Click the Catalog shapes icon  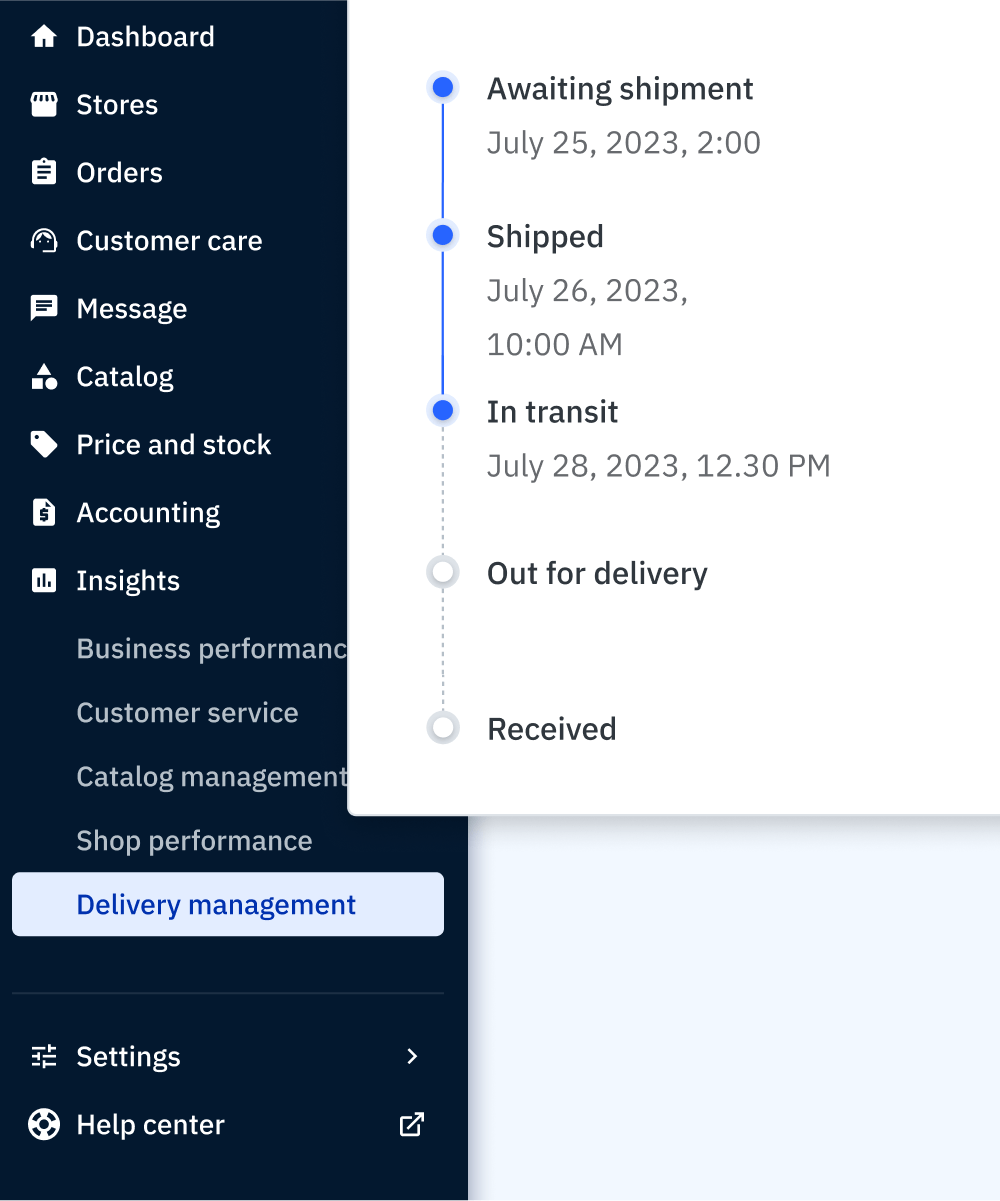pos(44,377)
